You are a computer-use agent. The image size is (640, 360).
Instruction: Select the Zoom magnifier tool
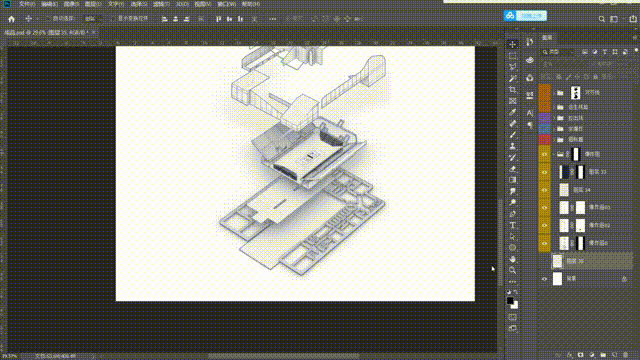click(513, 270)
